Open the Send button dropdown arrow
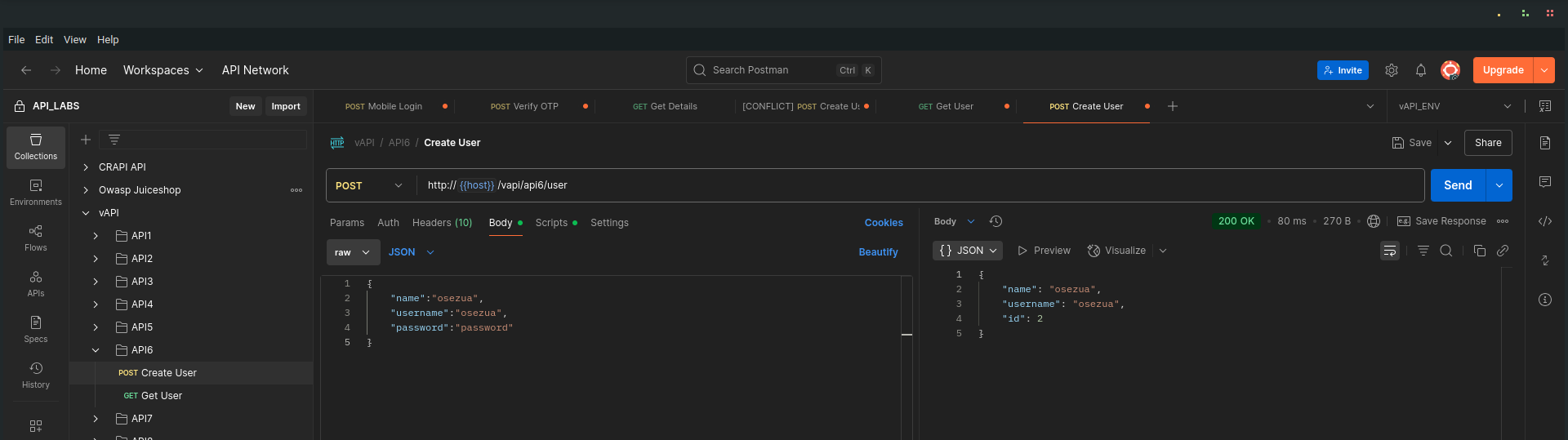This screenshot has height=440, width=1568. point(1499,185)
